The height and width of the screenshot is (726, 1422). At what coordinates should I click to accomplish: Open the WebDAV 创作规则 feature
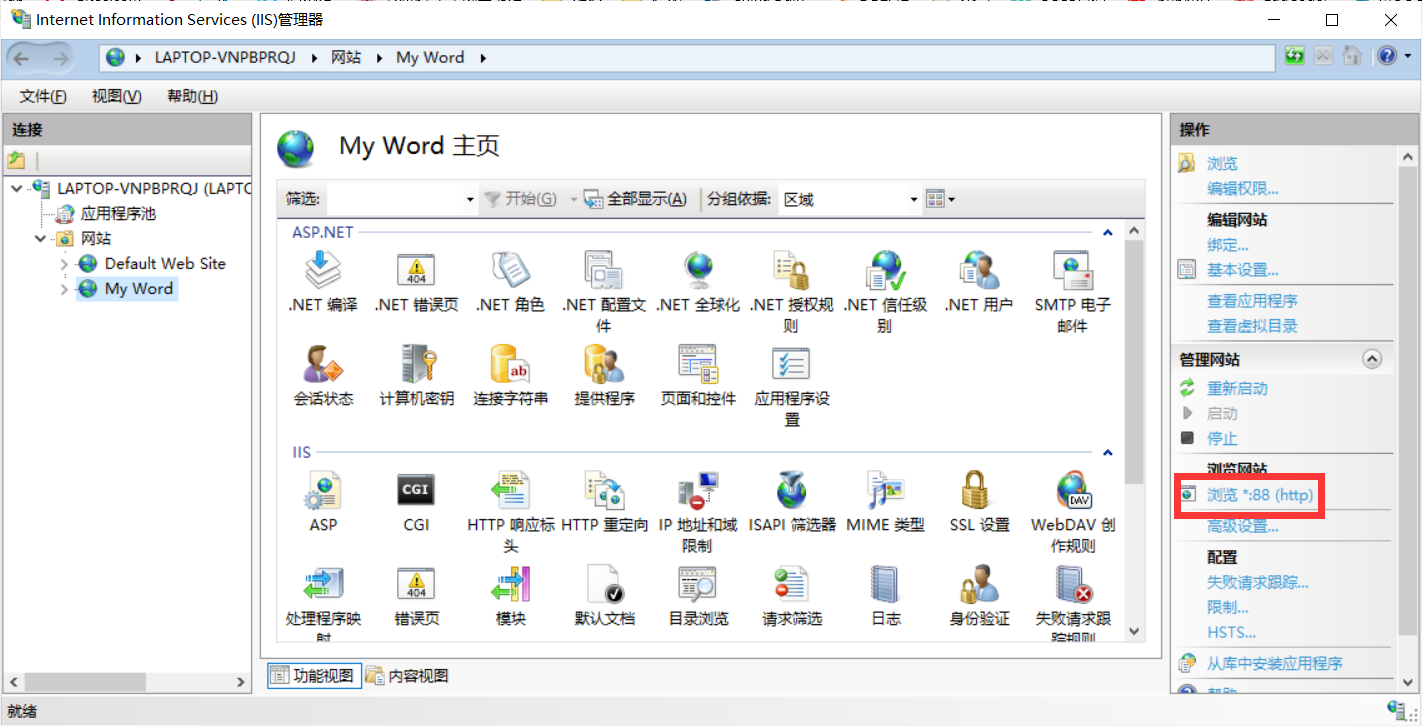(1071, 495)
